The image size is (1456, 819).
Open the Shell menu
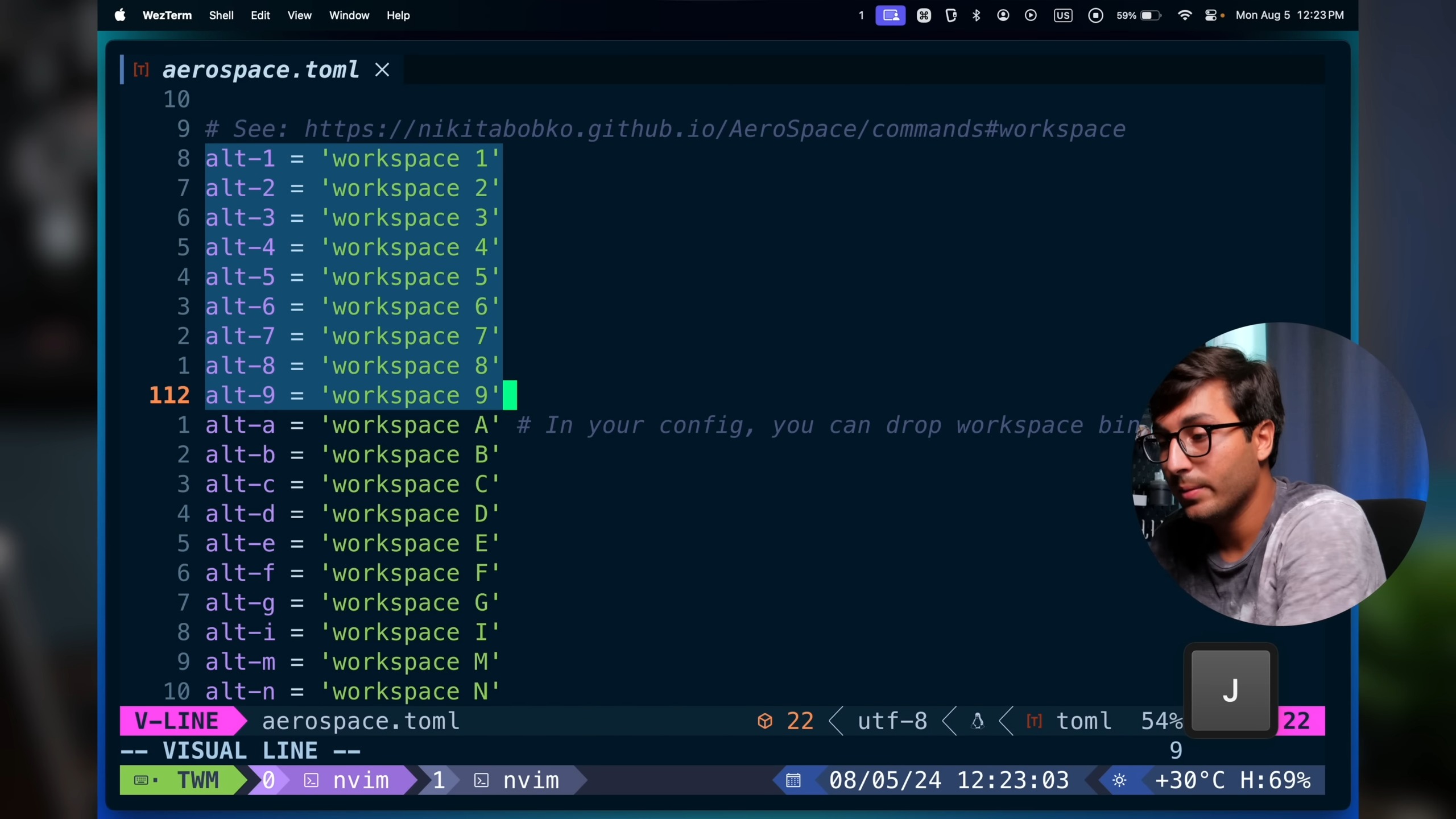pos(221,15)
